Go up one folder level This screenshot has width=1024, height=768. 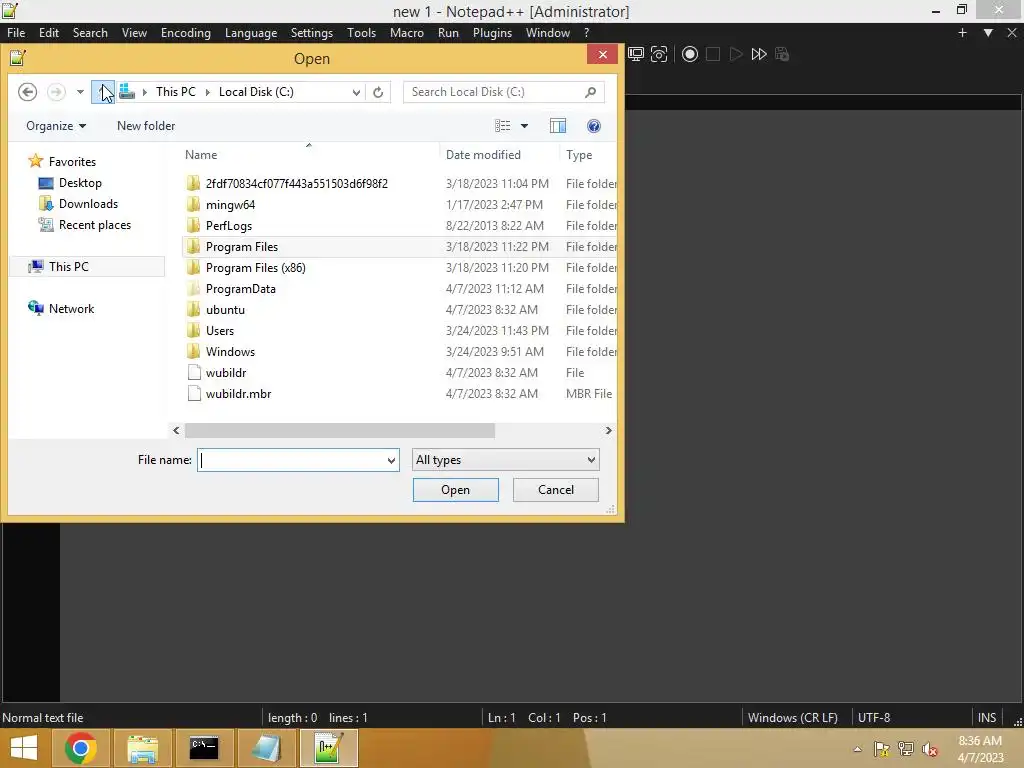tap(103, 92)
